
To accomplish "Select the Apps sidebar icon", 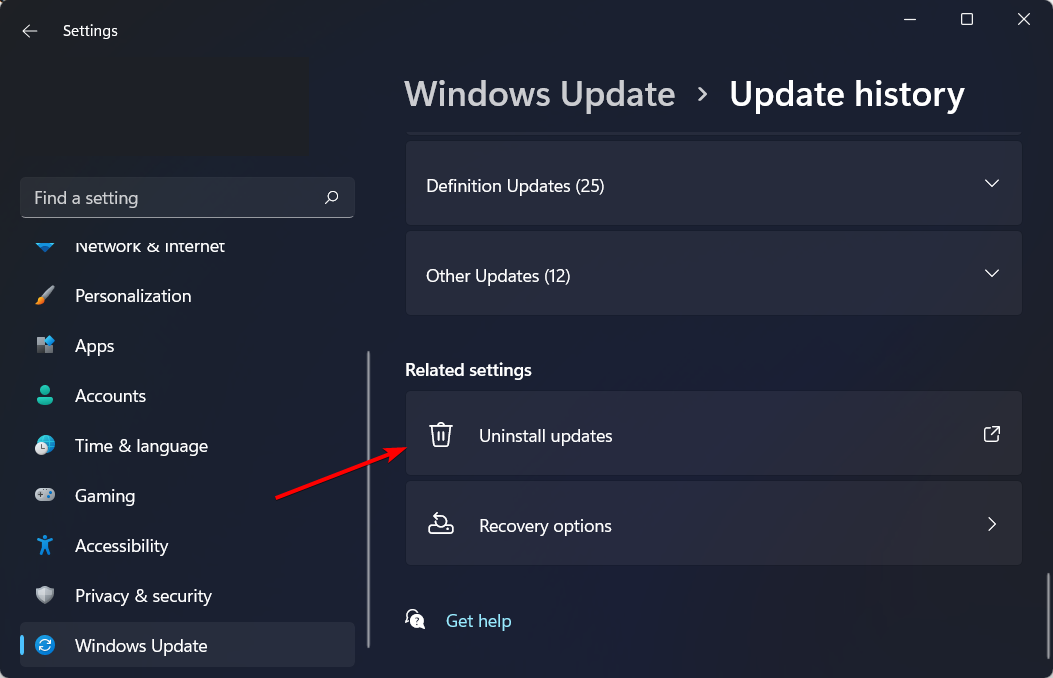I will [x=45, y=345].
